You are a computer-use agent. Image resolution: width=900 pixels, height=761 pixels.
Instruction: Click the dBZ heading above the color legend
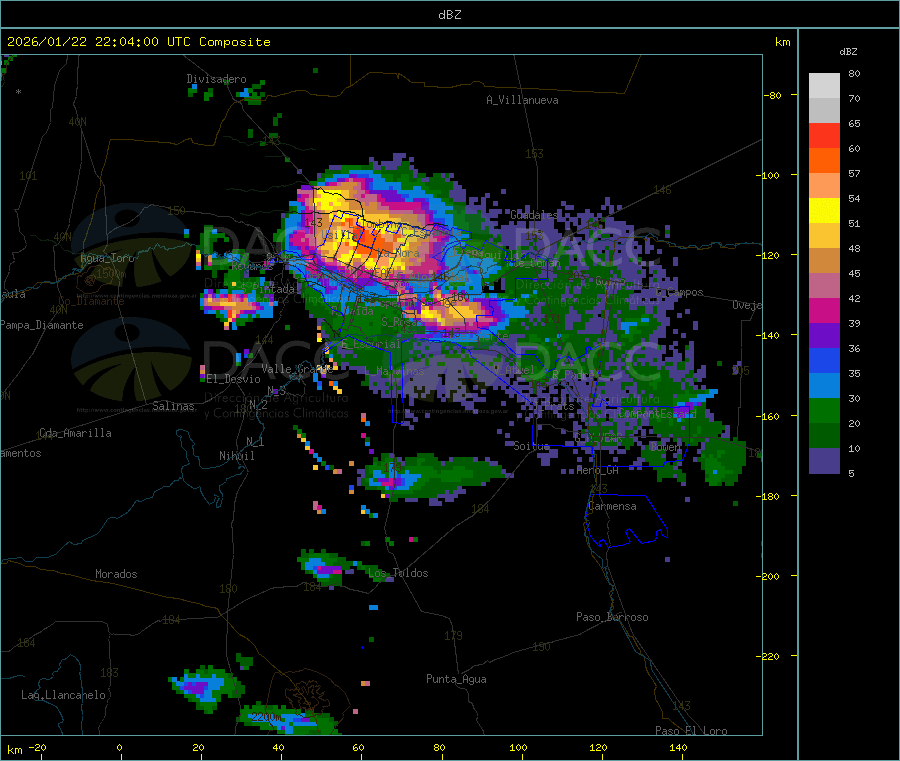coord(848,52)
